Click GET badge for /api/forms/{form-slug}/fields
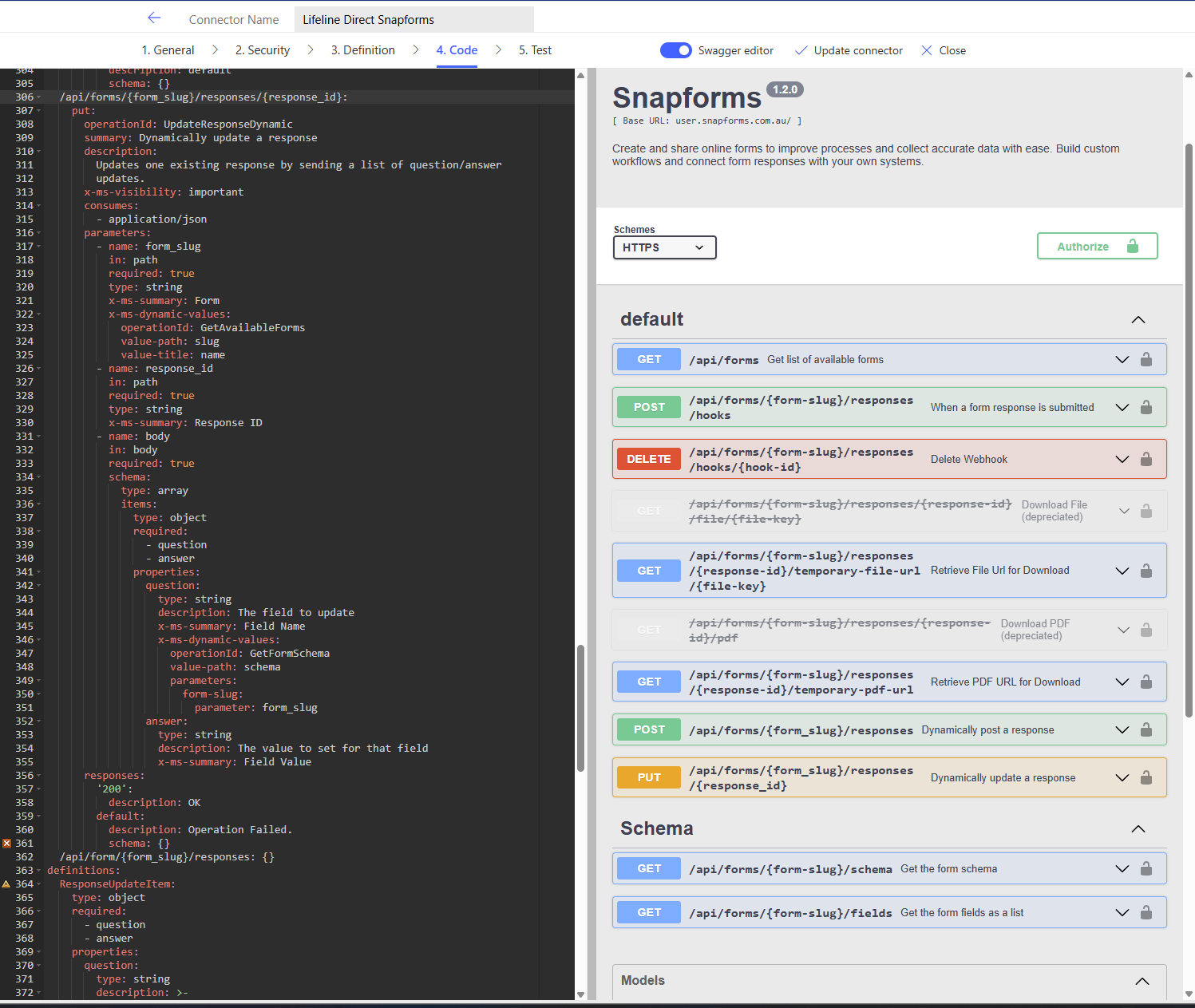Image resolution: width=1195 pixels, height=1008 pixels. 649,912
